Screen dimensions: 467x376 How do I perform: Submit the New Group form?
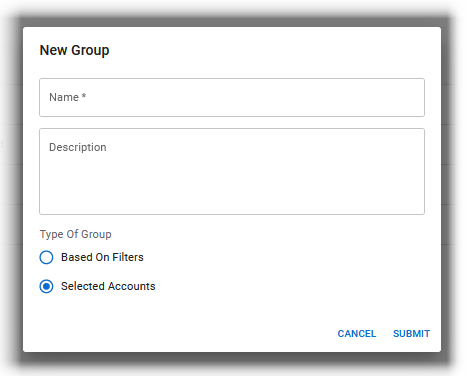411,334
